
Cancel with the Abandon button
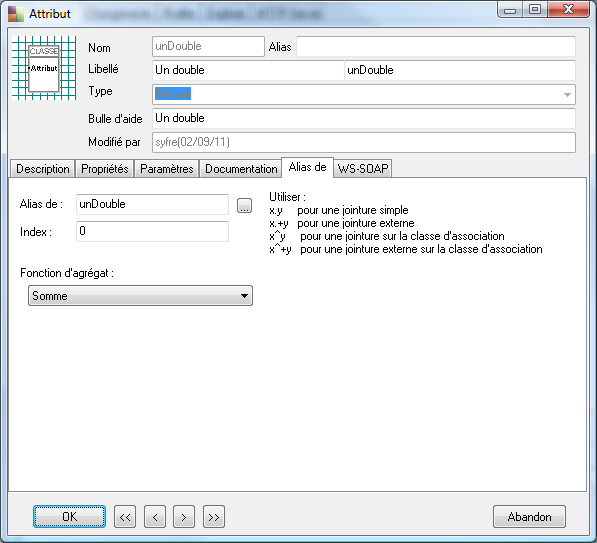(x=529, y=517)
